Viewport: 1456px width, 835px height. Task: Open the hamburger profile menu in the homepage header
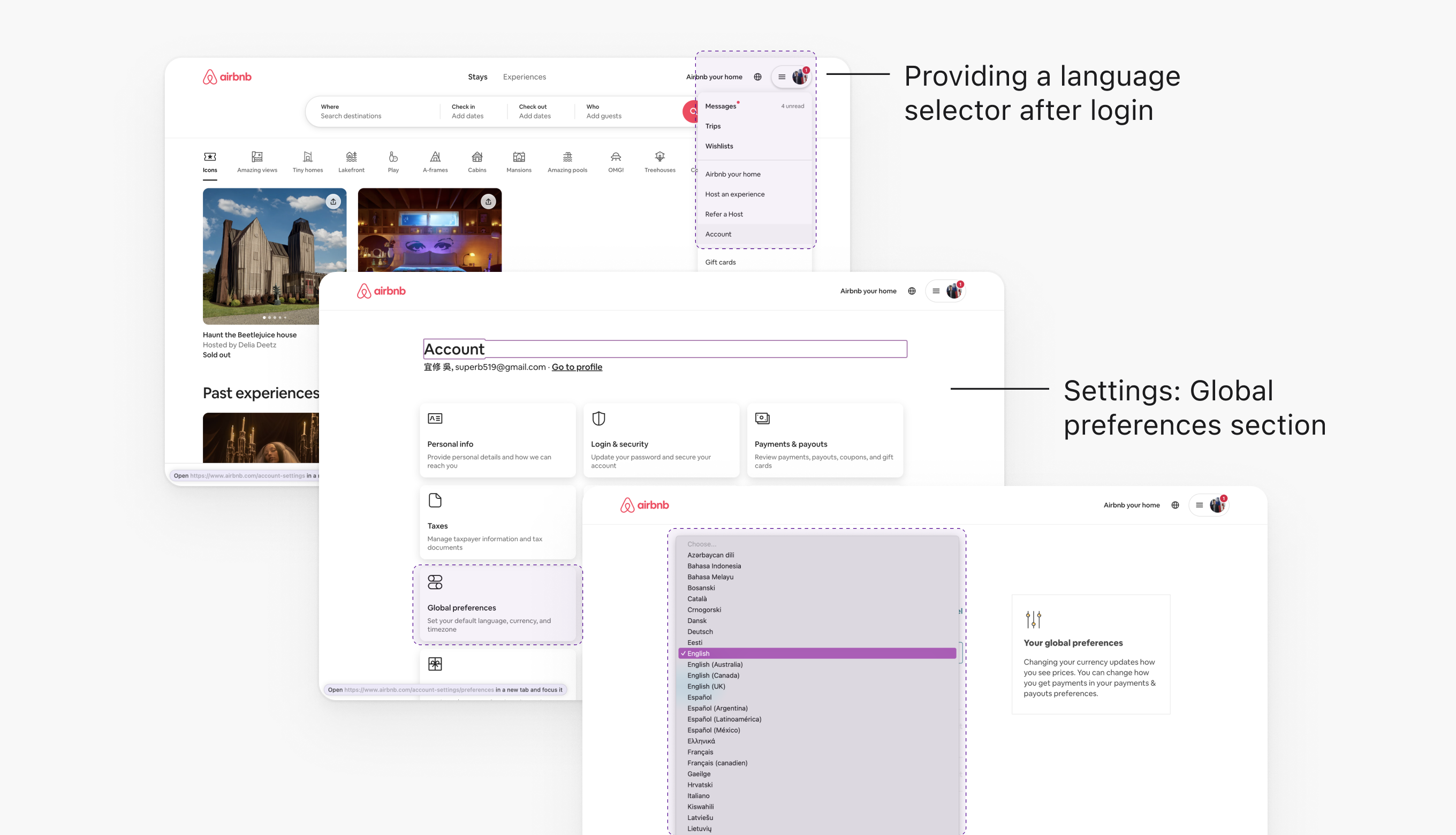tap(782, 77)
